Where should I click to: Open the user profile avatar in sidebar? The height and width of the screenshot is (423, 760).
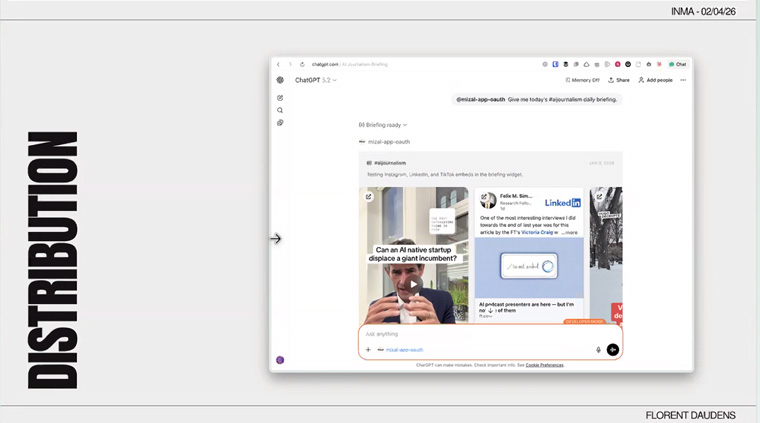pos(280,360)
